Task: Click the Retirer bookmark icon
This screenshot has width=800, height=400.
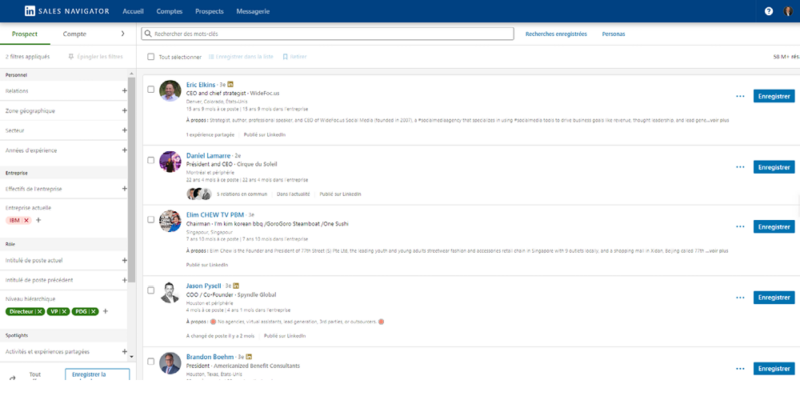Action: click(285, 57)
